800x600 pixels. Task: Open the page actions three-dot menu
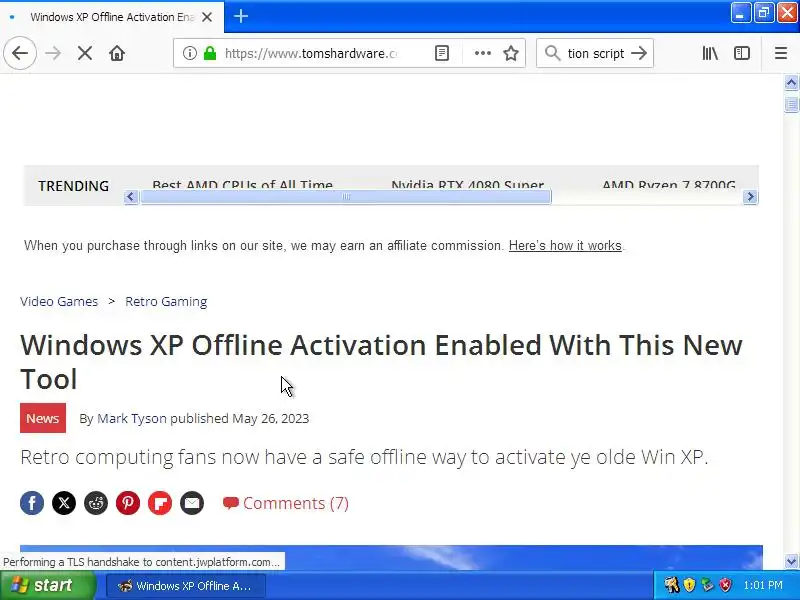click(482, 53)
